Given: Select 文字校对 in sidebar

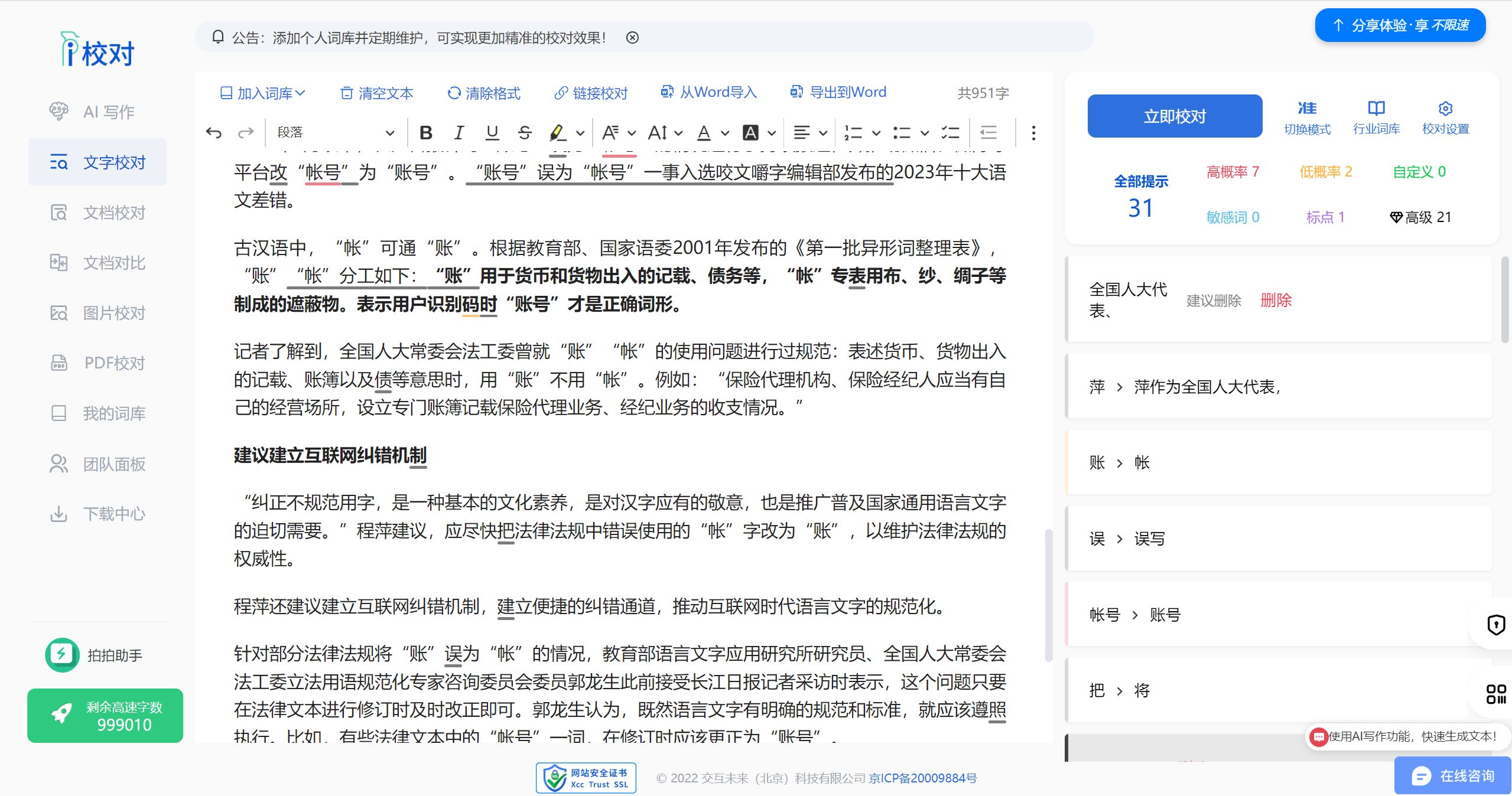Looking at the screenshot, I should point(97,162).
